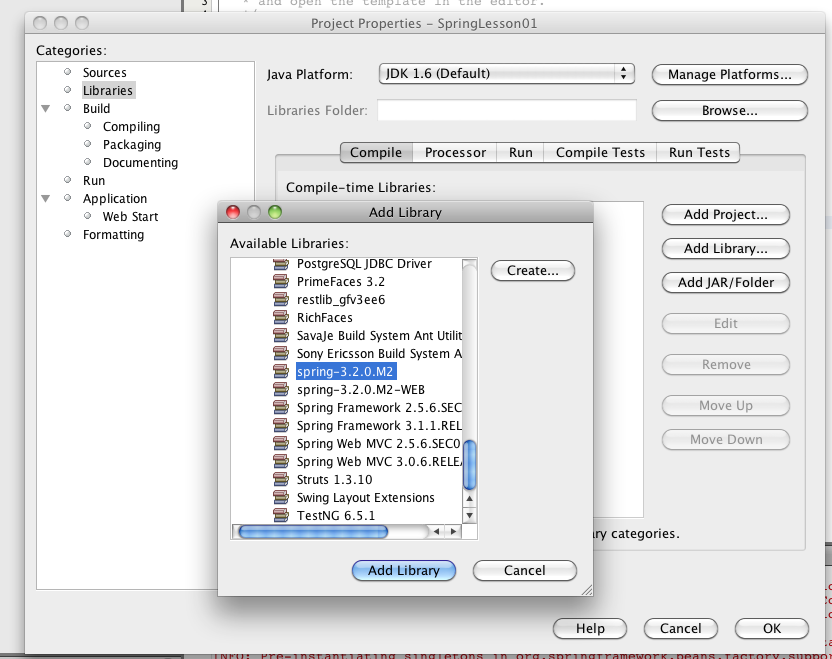Select Formatting category

pos(113,235)
